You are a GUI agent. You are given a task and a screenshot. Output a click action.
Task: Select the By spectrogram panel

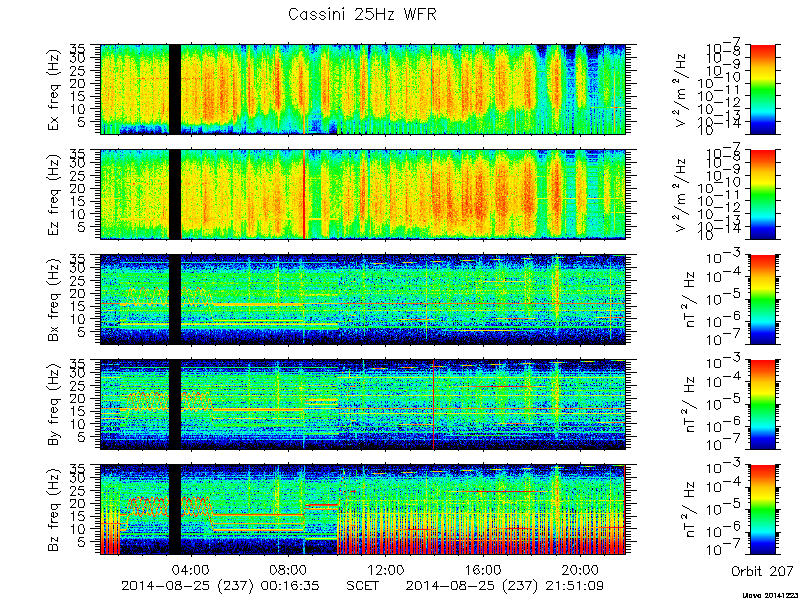363,405
